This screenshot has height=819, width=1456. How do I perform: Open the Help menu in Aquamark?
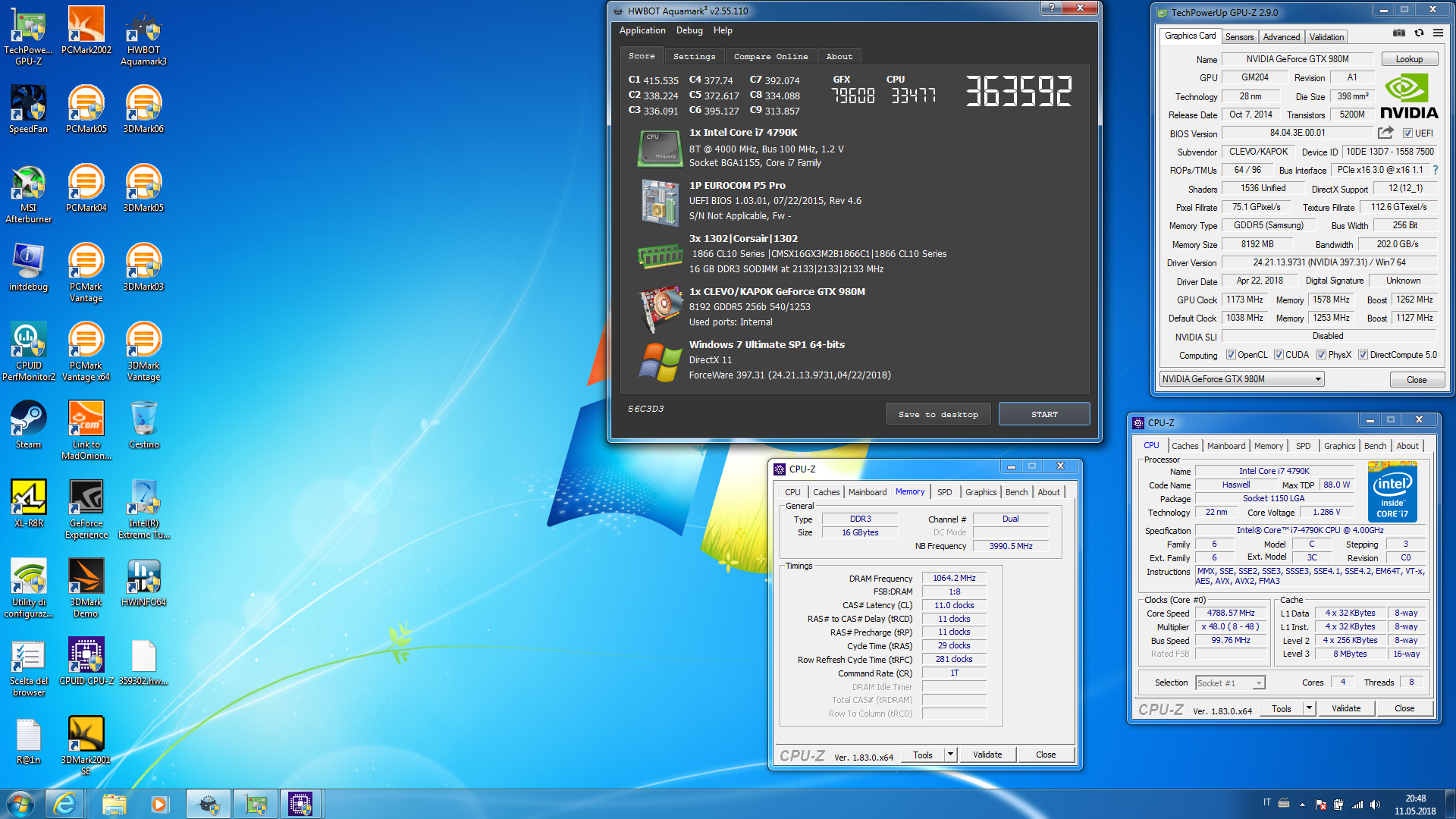[x=723, y=30]
